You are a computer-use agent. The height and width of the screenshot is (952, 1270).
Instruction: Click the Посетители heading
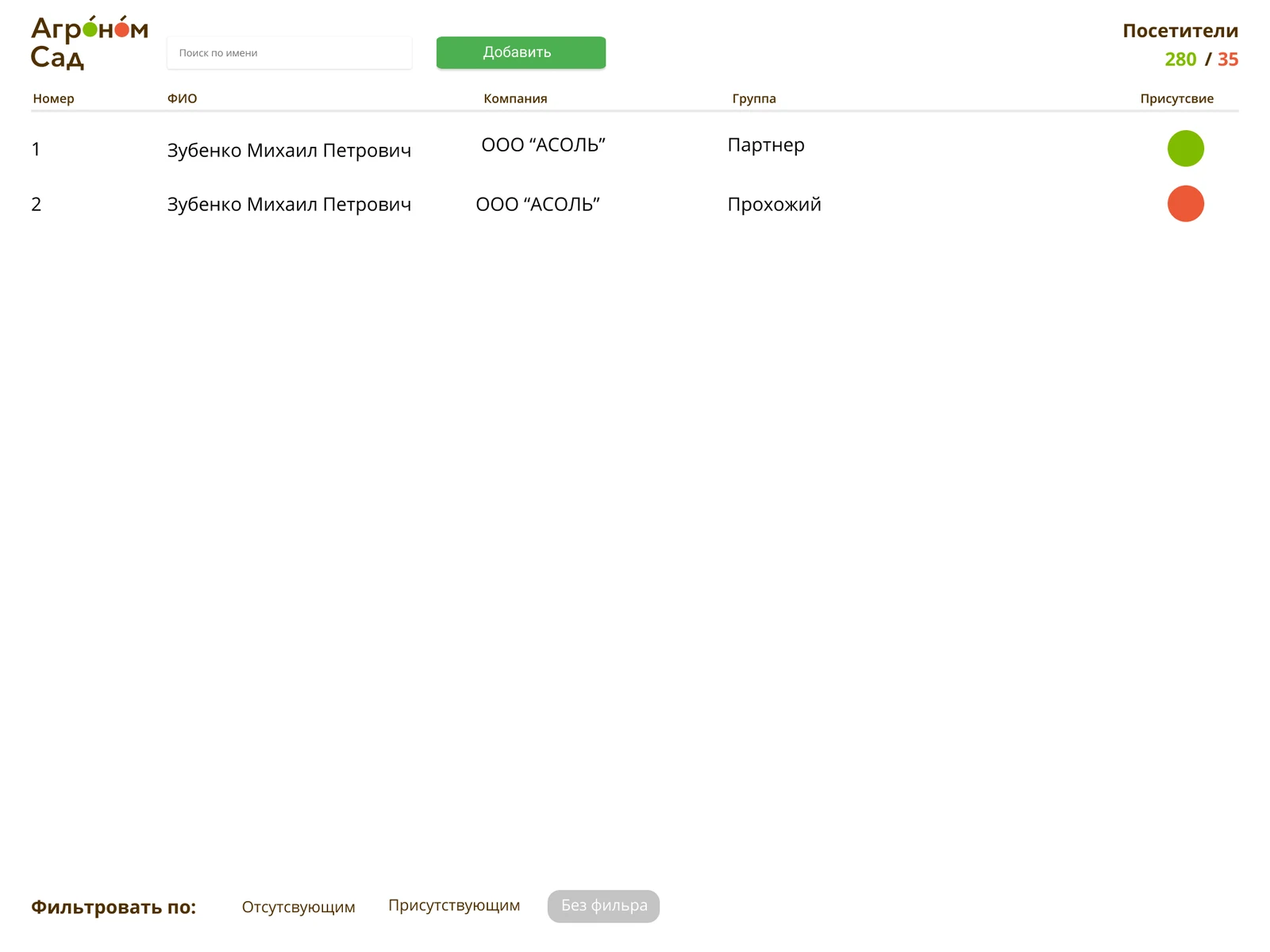(1180, 31)
